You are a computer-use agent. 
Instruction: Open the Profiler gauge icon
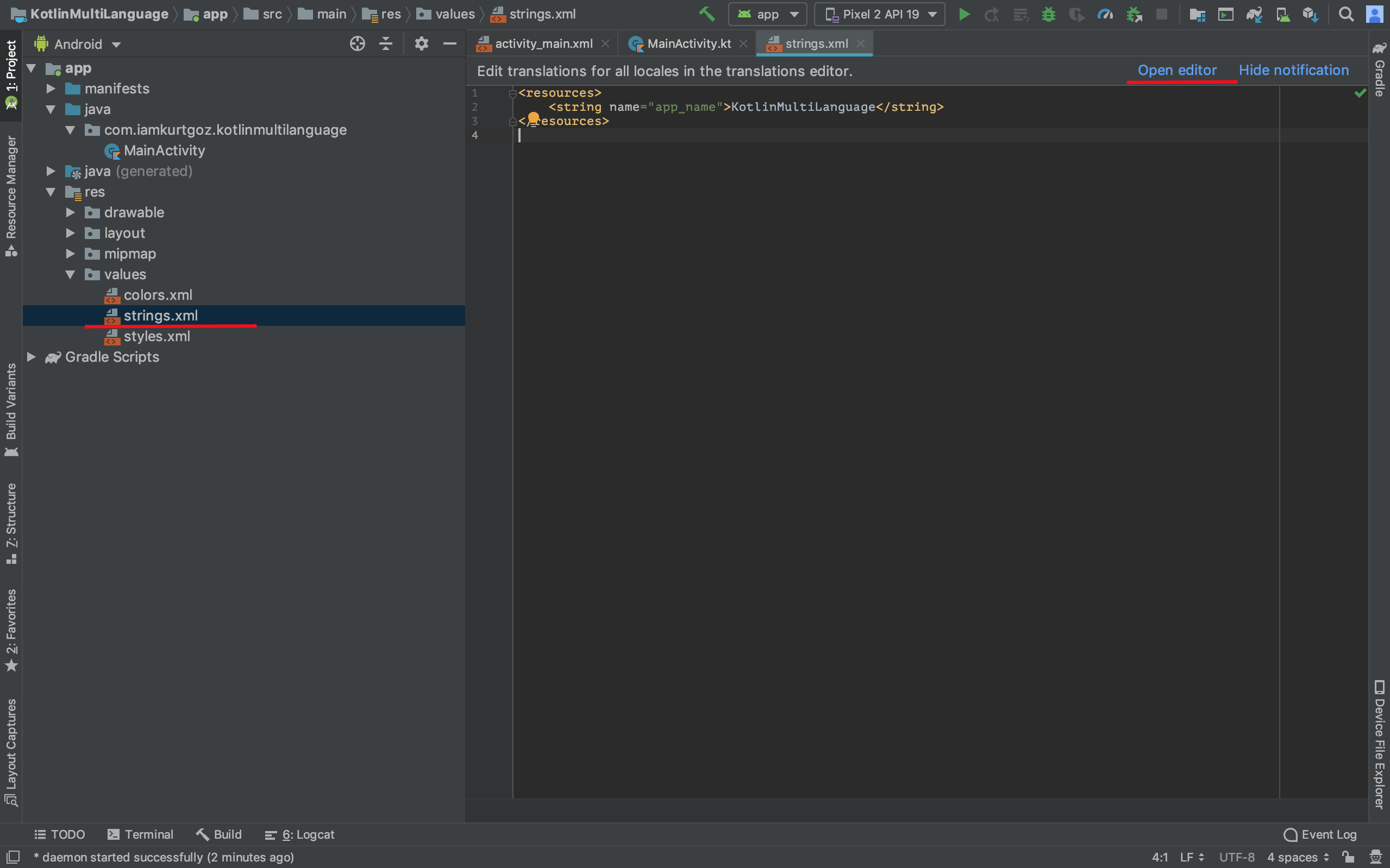tap(1105, 14)
